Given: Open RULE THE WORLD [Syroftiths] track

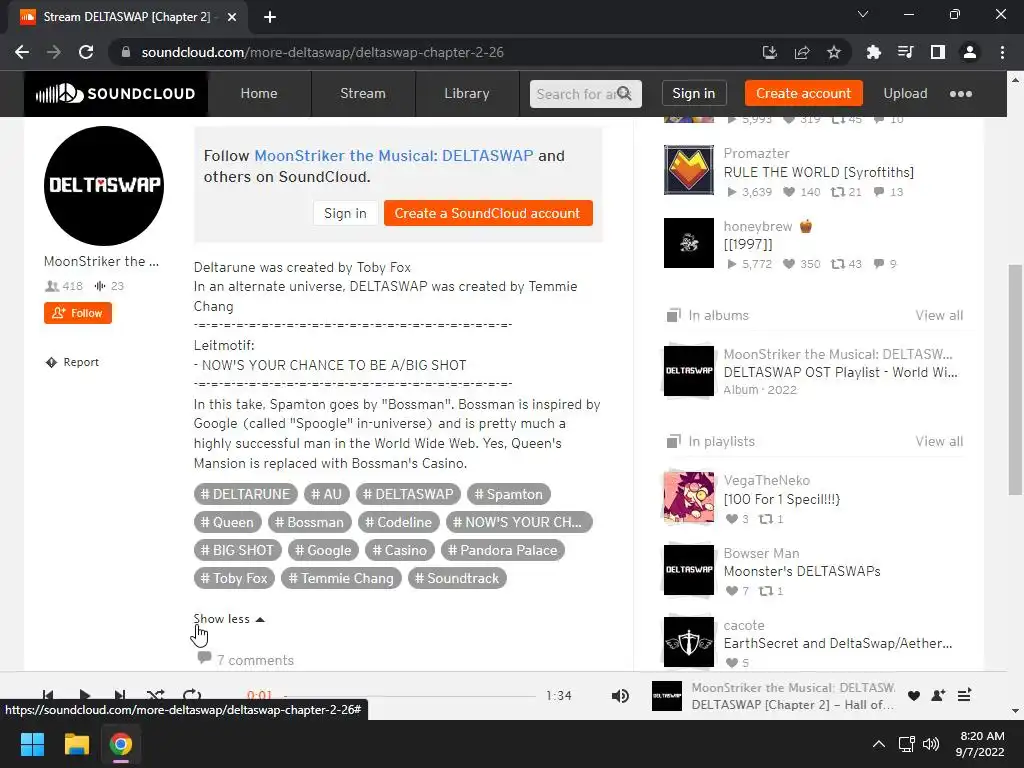Looking at the screenshot, I should [x=818, y=172].
